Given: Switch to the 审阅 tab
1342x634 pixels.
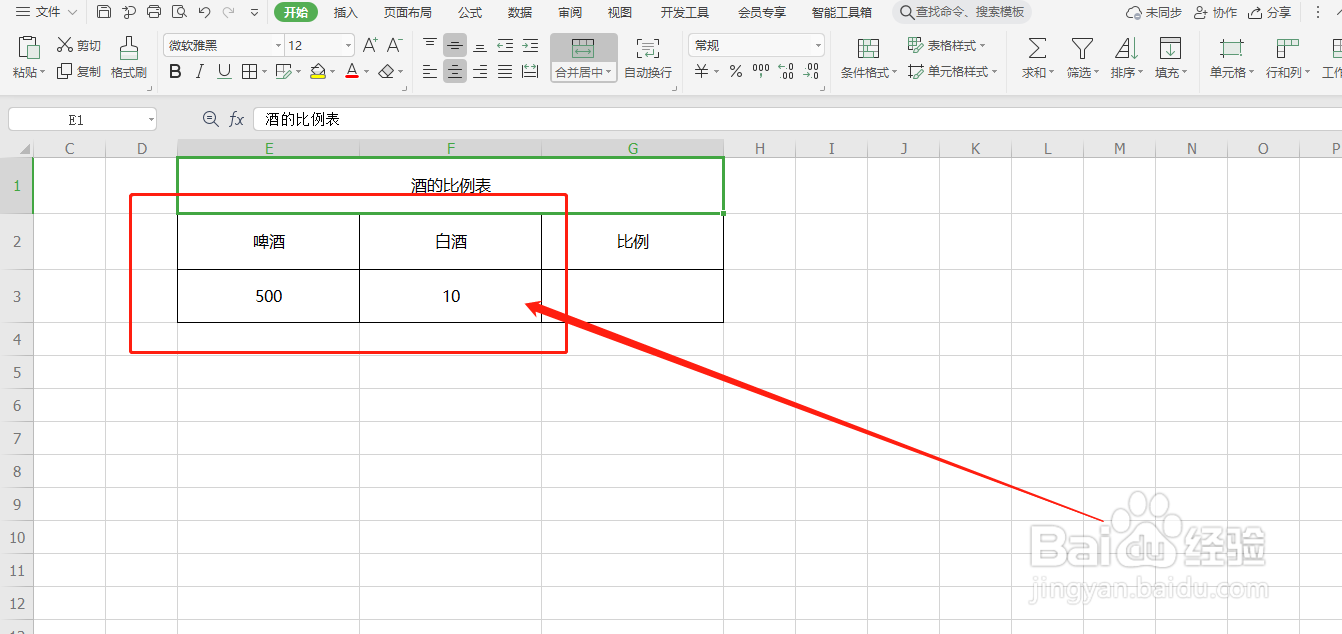Looking at the screenshot, I should click(570, 12).
